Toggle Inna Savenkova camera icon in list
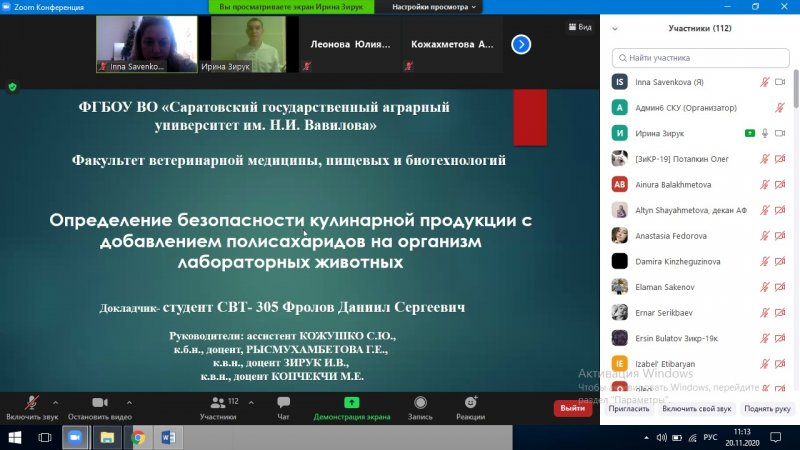The width and height of the screenshot is (800, 450). point(780,82)
